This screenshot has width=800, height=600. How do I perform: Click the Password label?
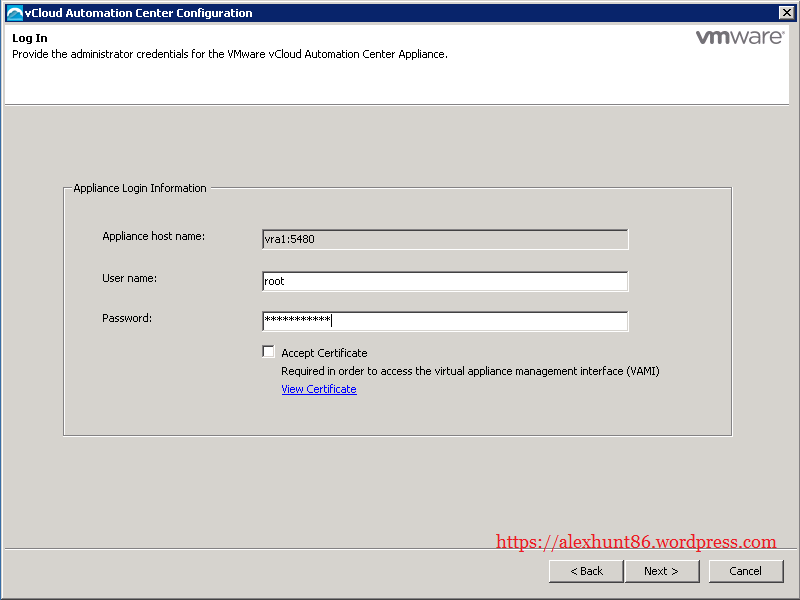point(126,318)
